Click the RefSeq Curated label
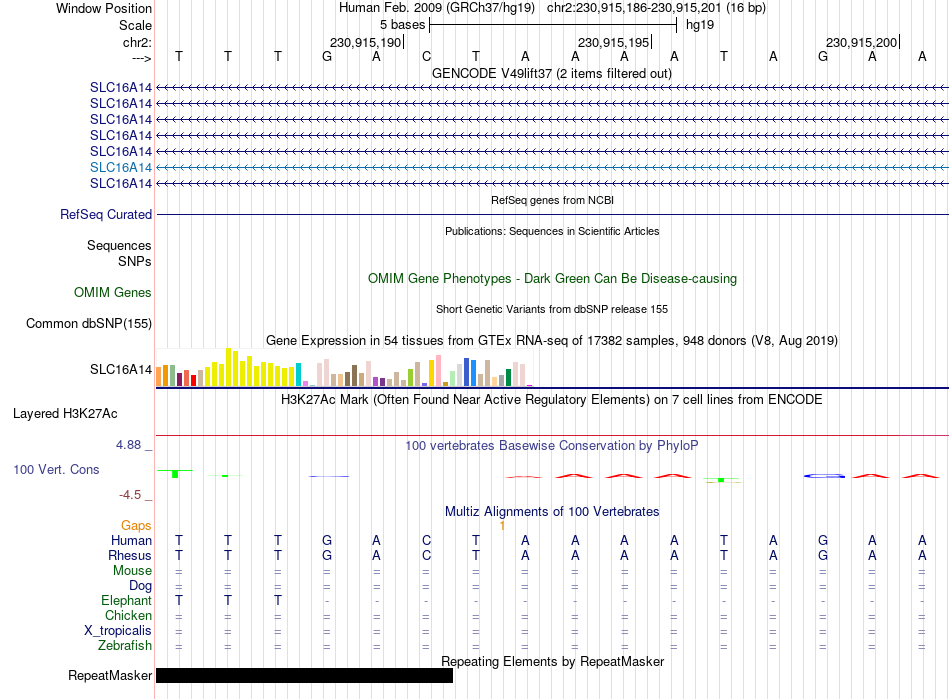This screenshot has height=699, width=950. pyautogui.click(x=106, y=214)
